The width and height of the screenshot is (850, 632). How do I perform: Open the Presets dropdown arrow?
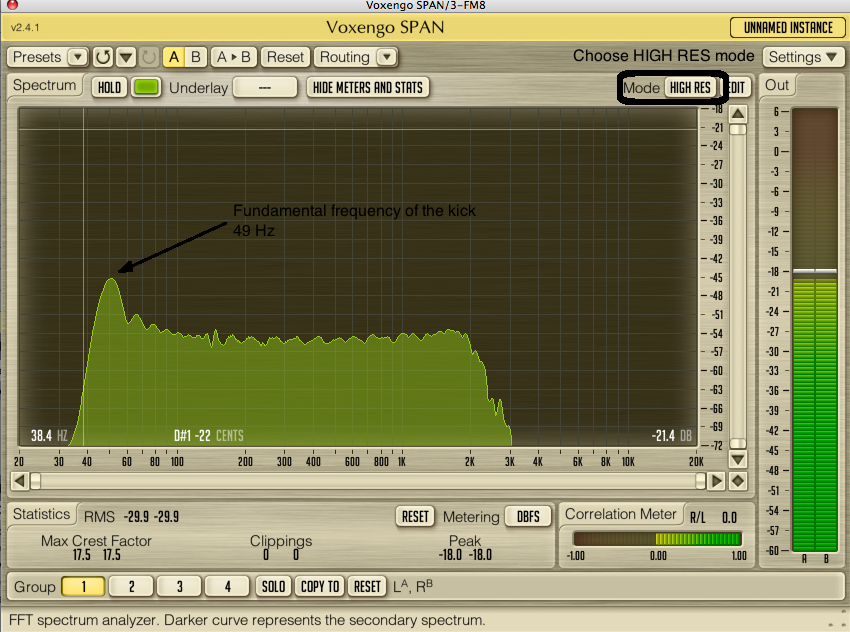pos(78,57)
